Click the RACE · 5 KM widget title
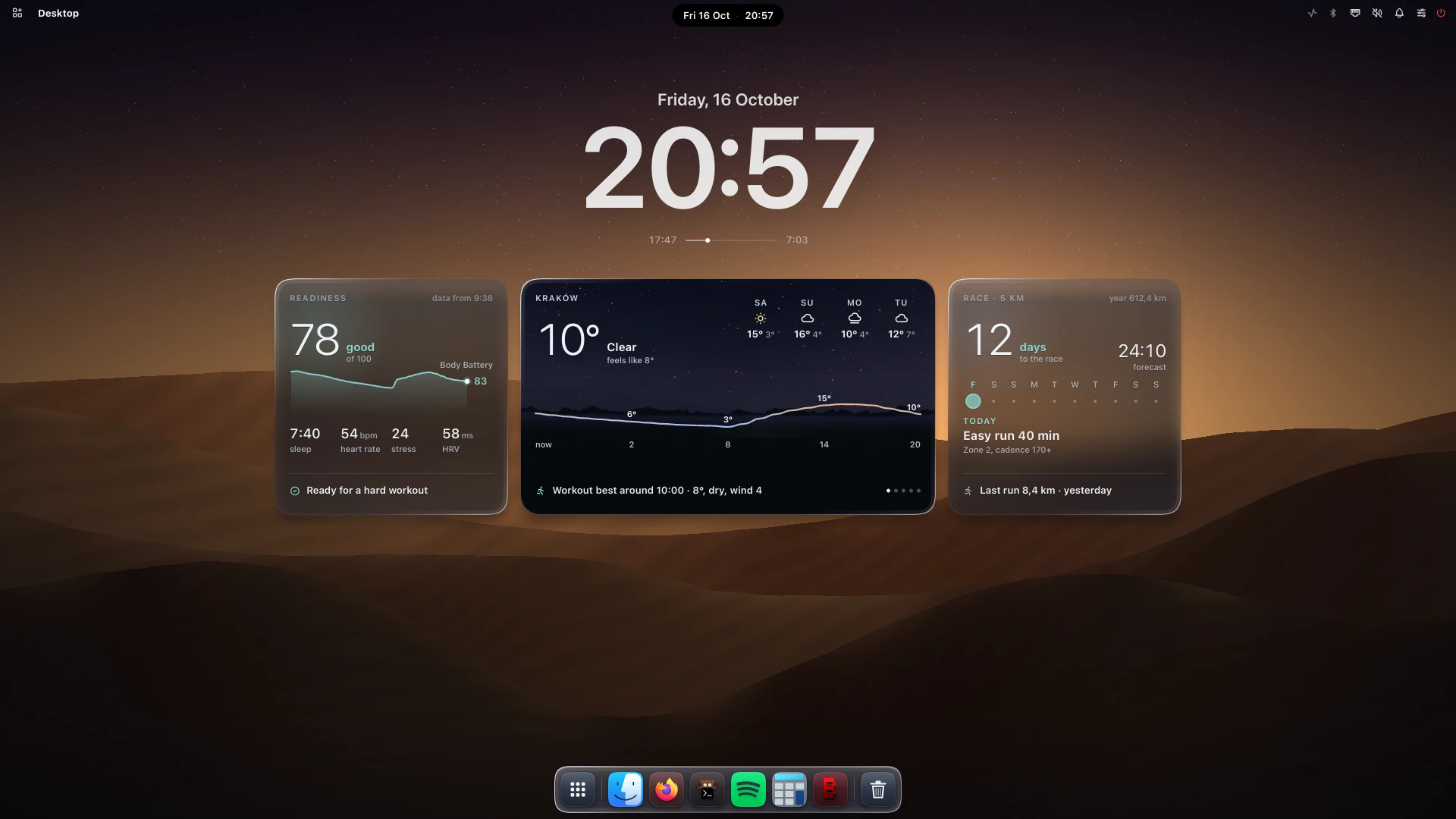Image resolution: width=1456 pixels, height=819 pixels. [993, 298]
